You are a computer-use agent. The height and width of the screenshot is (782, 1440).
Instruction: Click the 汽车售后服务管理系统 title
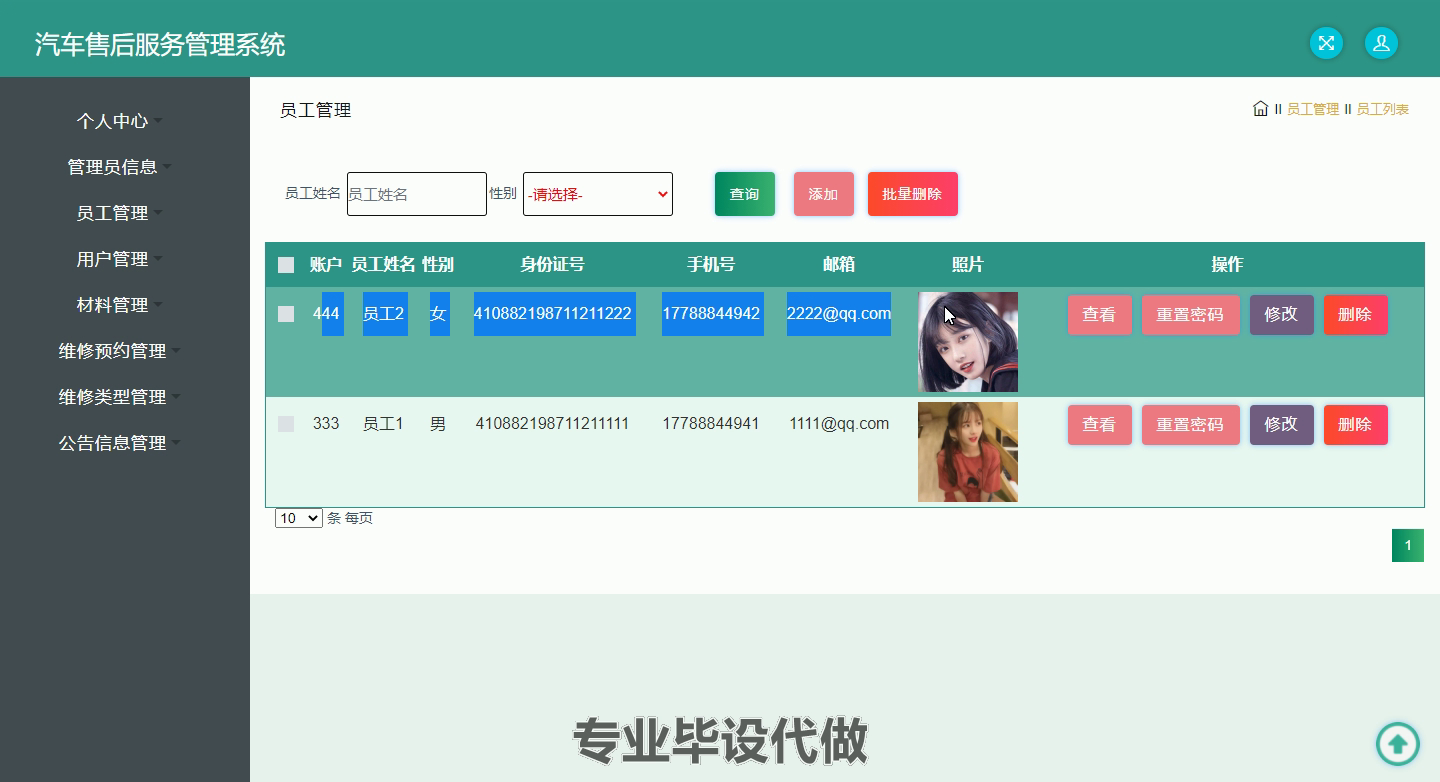click(x=160, y=44)
